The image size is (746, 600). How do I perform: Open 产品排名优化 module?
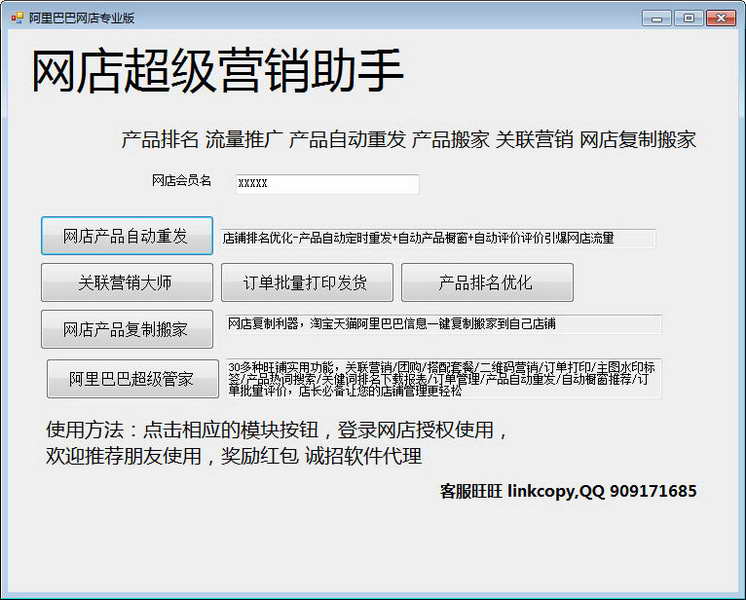(x=487, y=283)
